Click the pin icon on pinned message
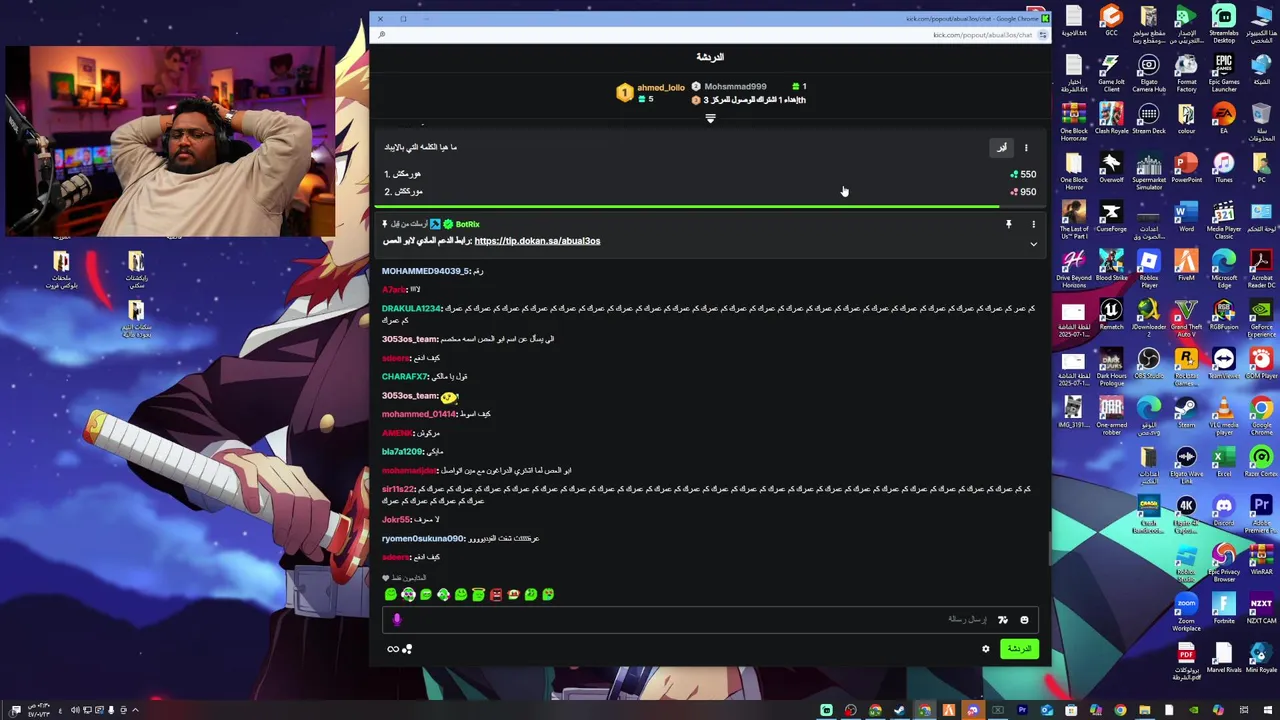Viewport: 1280px width, 720px height. [x=1008, y=224]
